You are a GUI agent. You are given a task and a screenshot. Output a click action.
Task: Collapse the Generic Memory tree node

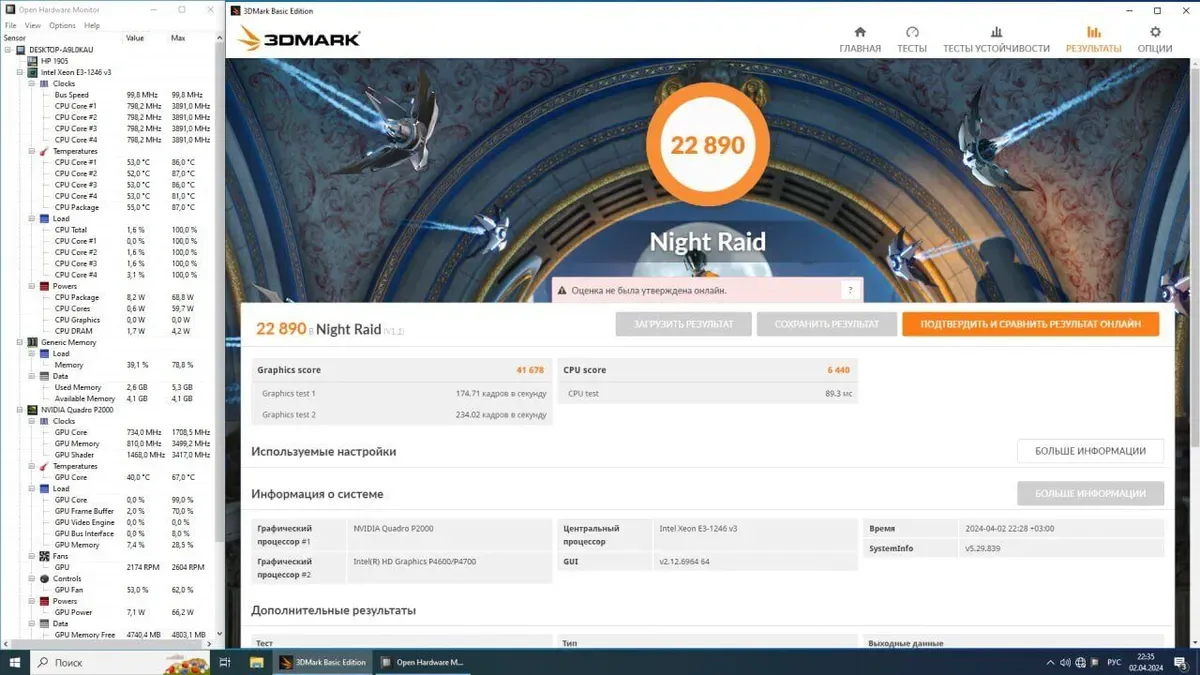pyautogui.click(x=20, y=342)
